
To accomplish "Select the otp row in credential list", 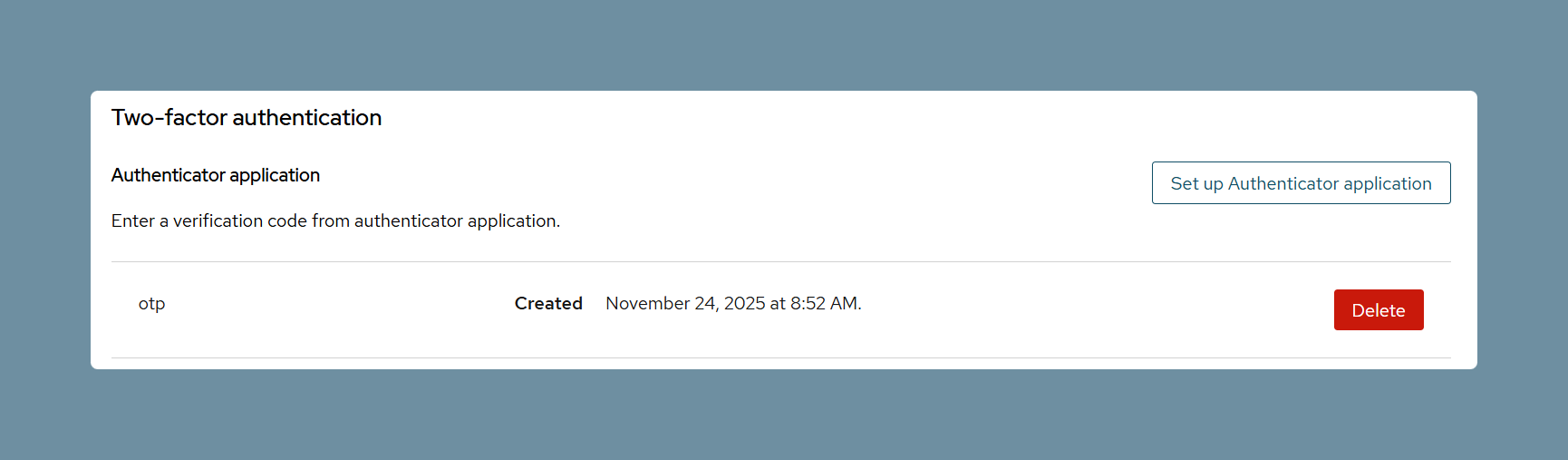I will tap(780, 309).
